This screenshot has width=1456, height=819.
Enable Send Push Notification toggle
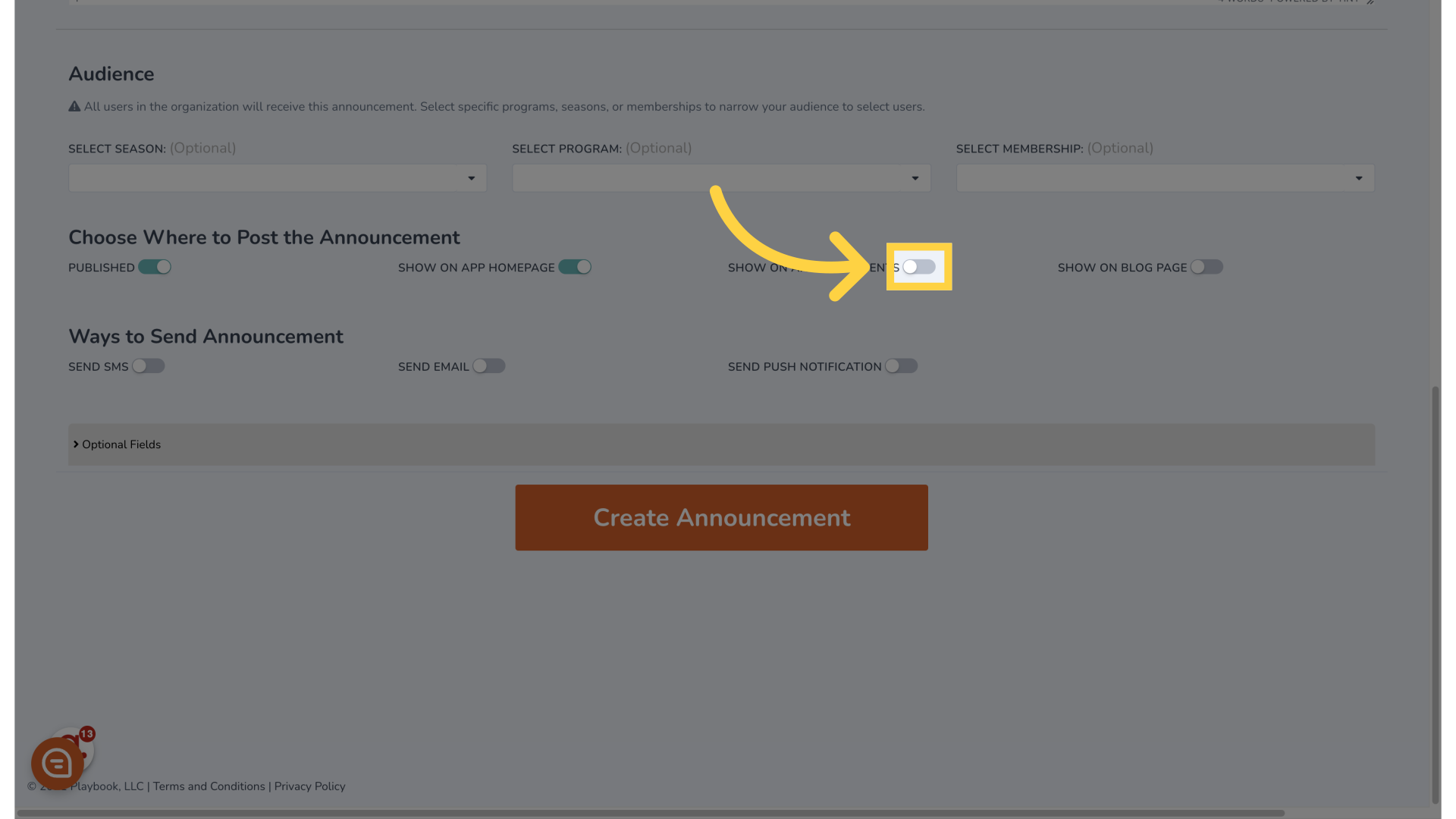pos(902,366)
